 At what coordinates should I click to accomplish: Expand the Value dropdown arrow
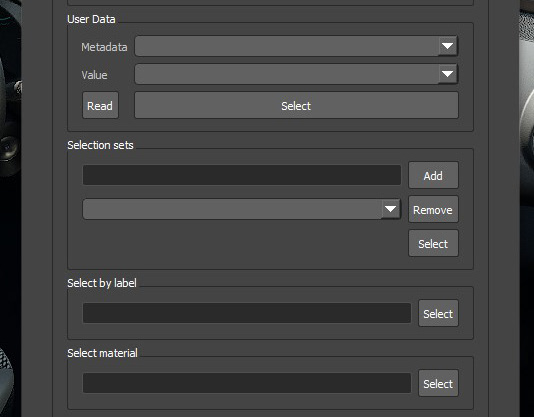coord(447,74)
